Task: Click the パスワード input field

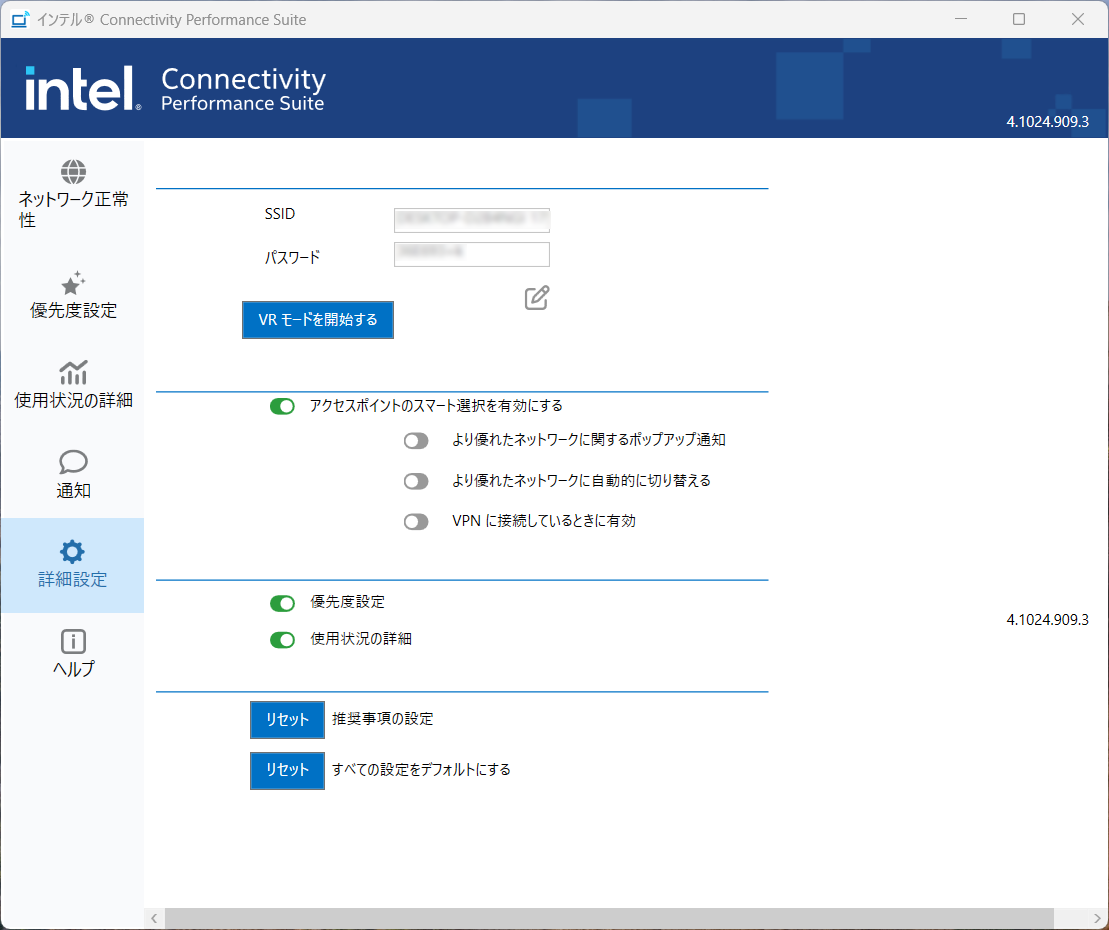Action: click(x=472, y=255)
